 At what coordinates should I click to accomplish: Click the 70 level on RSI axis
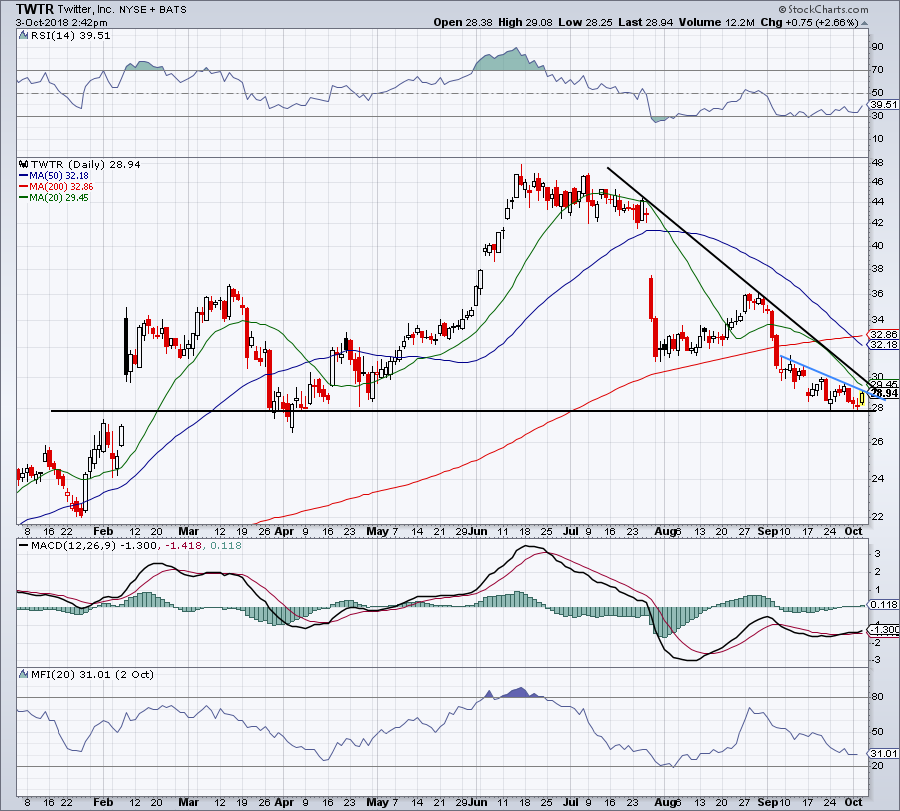877,69
